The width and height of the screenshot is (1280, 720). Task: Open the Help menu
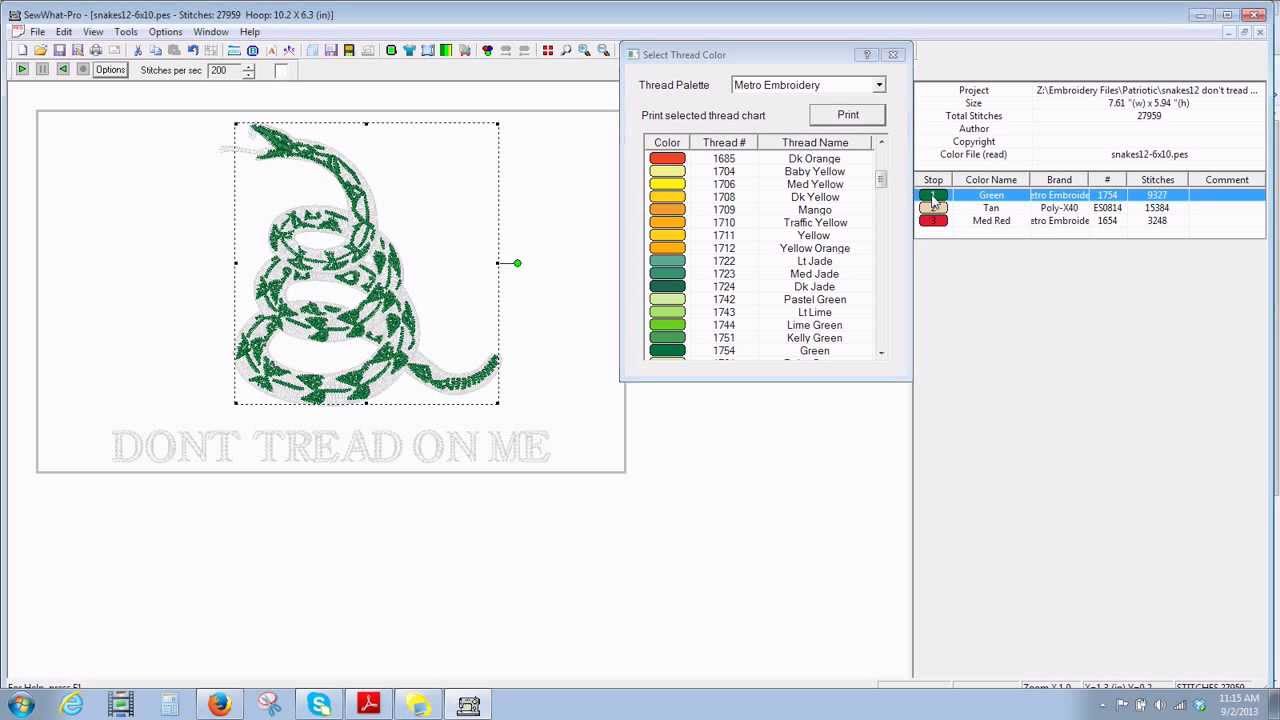(250, 32)
